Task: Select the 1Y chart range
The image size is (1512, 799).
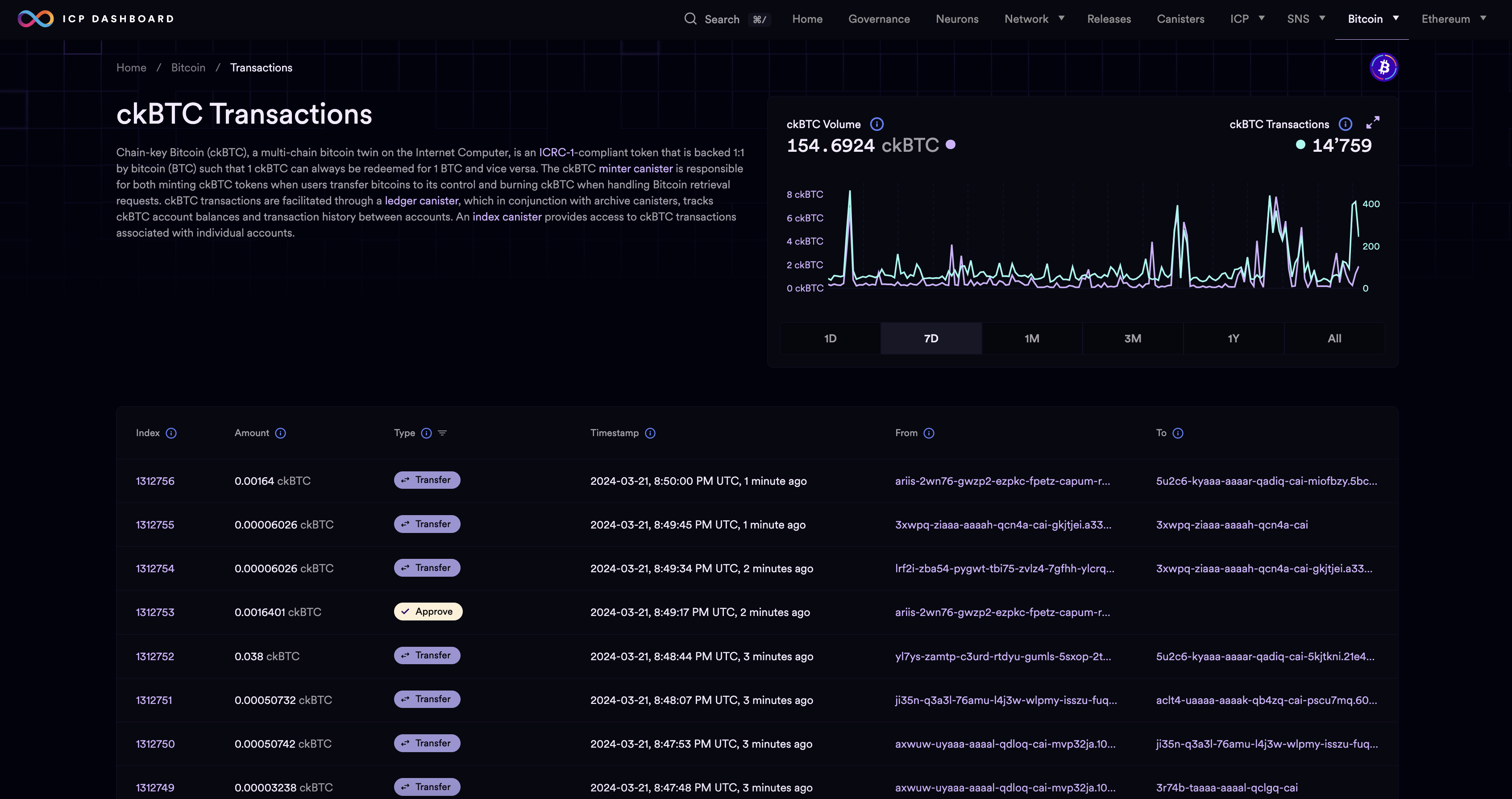Action: pos(1233,338)
